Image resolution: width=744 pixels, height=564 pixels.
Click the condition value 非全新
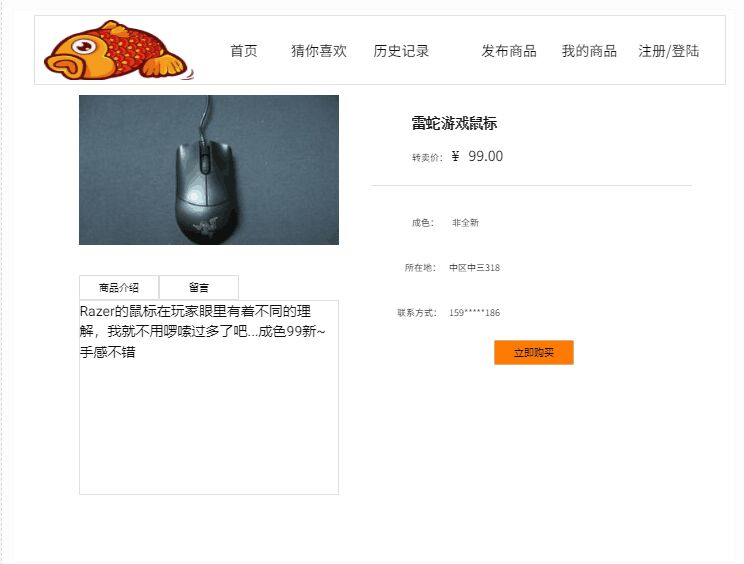click(x=465, y=222)
